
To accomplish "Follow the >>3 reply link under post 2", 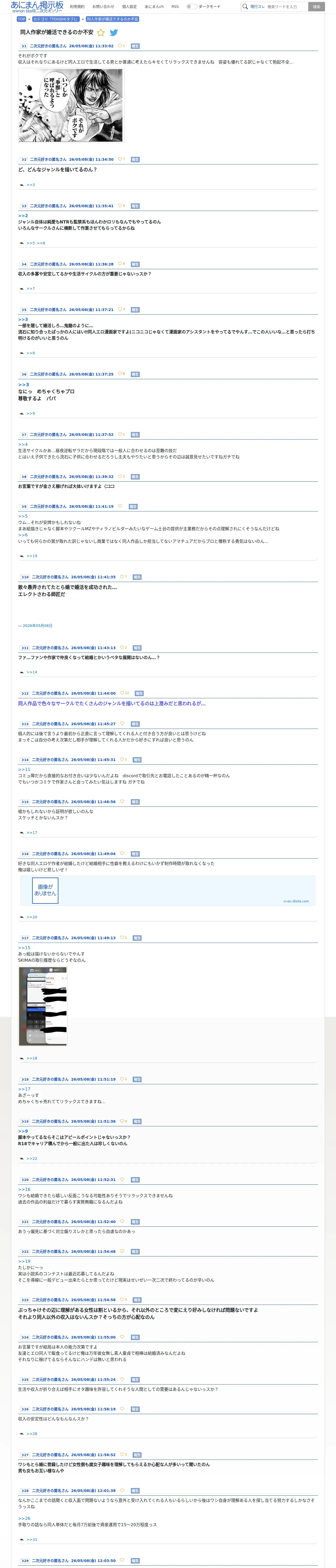I will pos(31,185).
